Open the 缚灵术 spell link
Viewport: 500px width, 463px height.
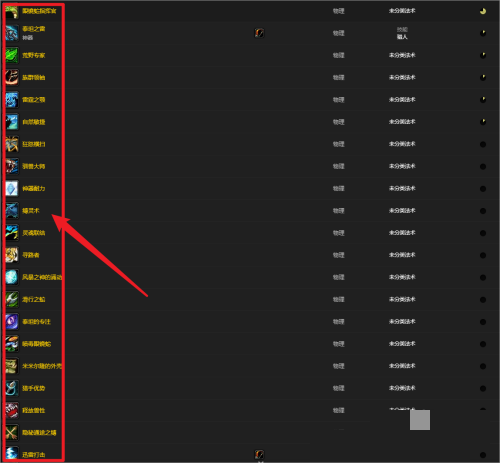tap(31, 211)
